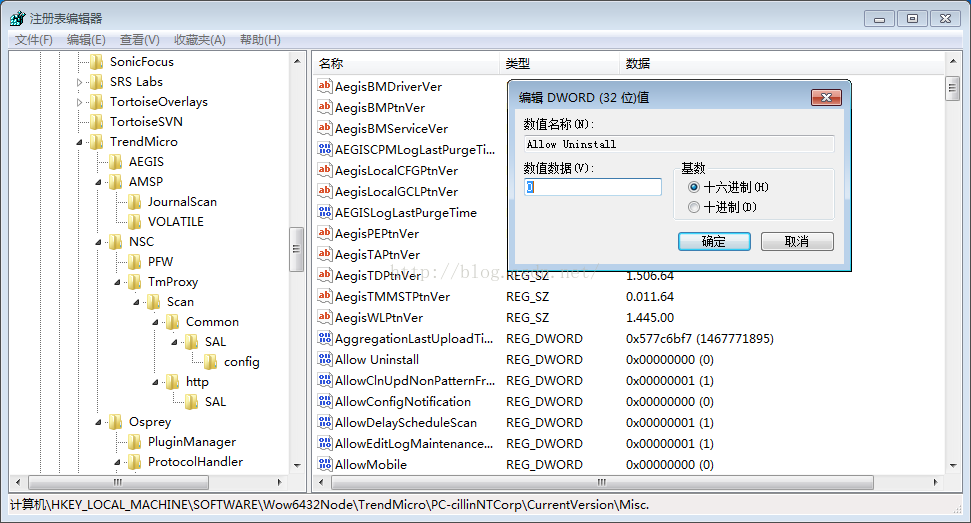Screen dimensions: 971x523
Task: Cancel the DWORD edit with 取消
Action: [797, 241]
